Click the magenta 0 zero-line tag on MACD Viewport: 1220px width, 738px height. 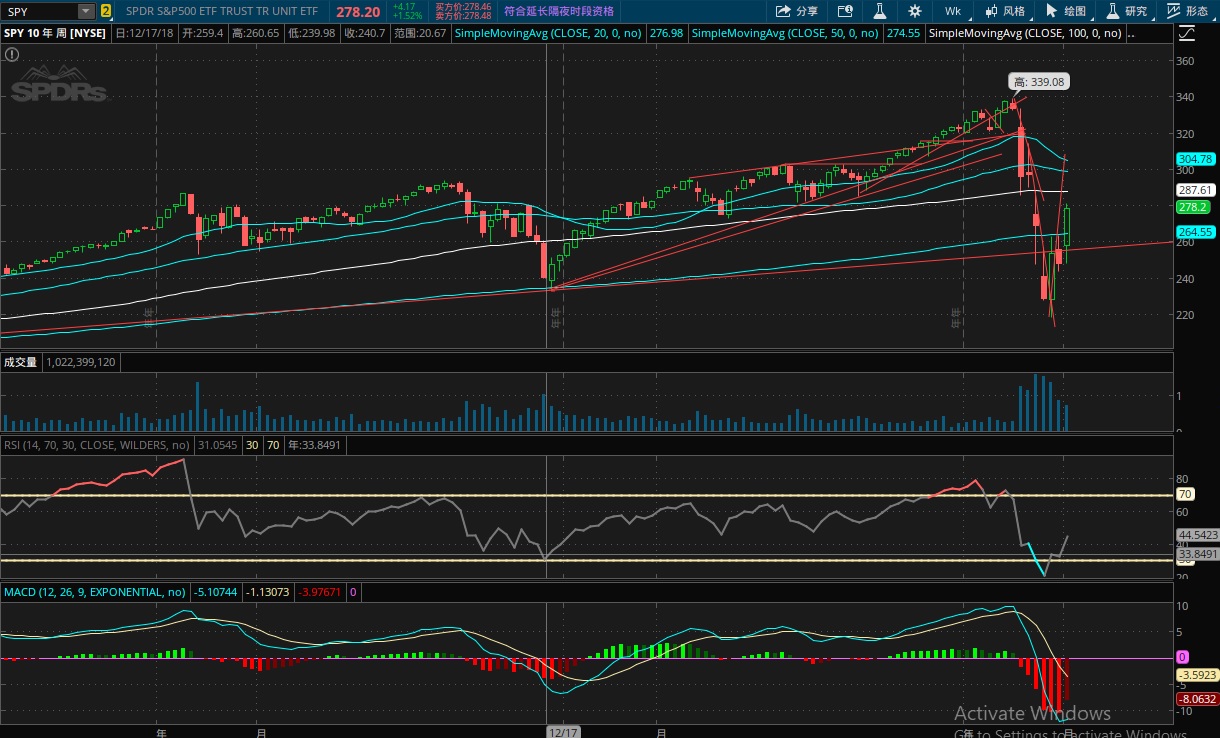tap(1182, 657)
